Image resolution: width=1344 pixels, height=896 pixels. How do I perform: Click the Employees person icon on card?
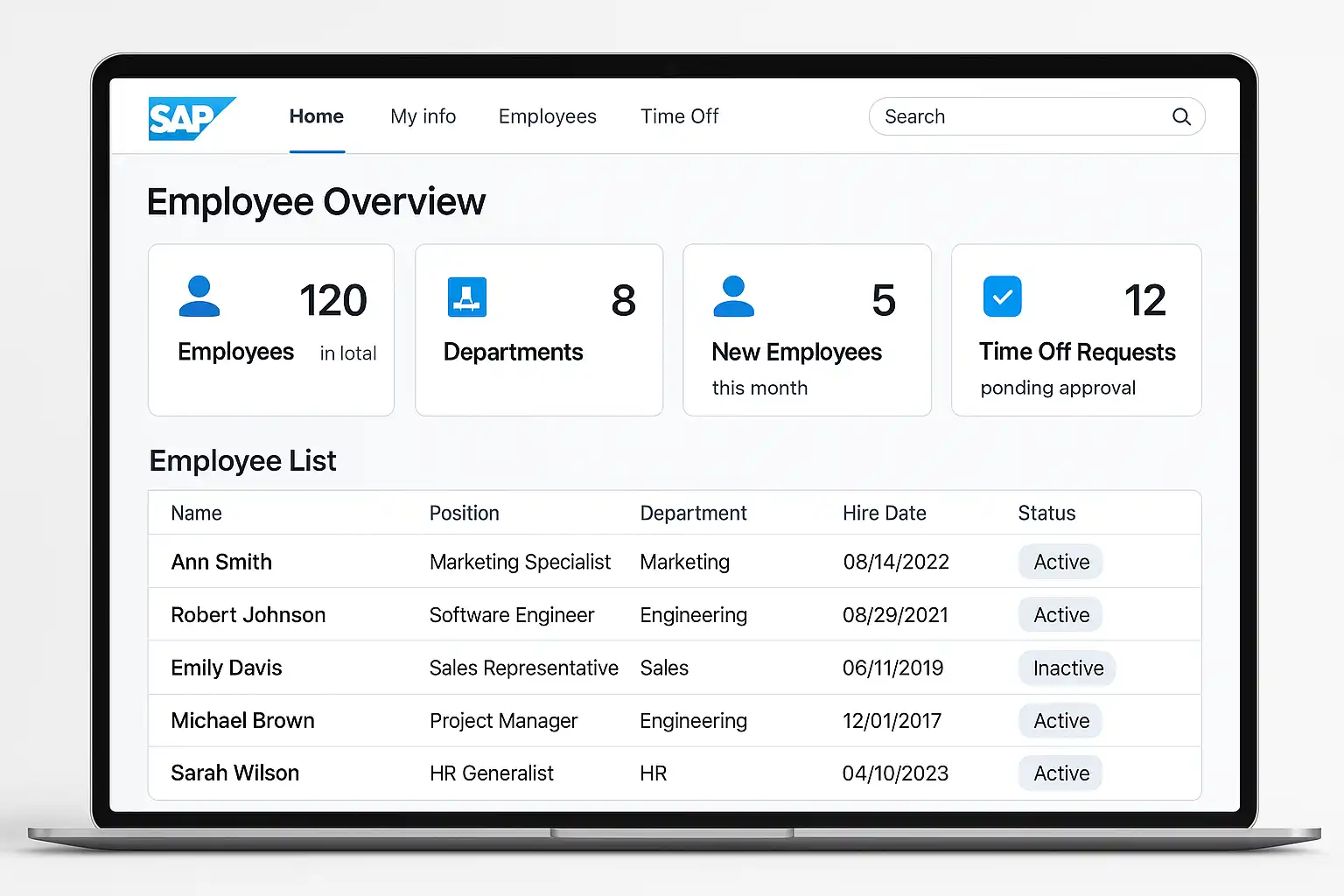coord(199,297)
